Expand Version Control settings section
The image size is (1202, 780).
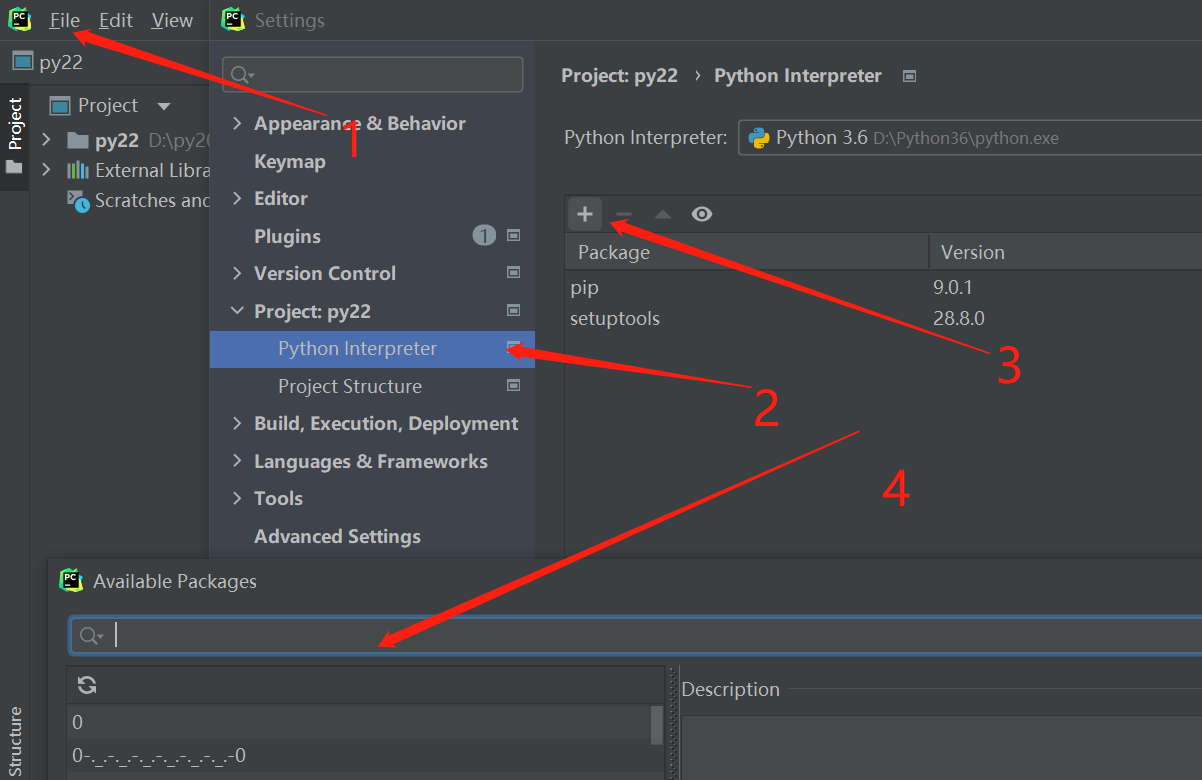click(x=237, y=273)
